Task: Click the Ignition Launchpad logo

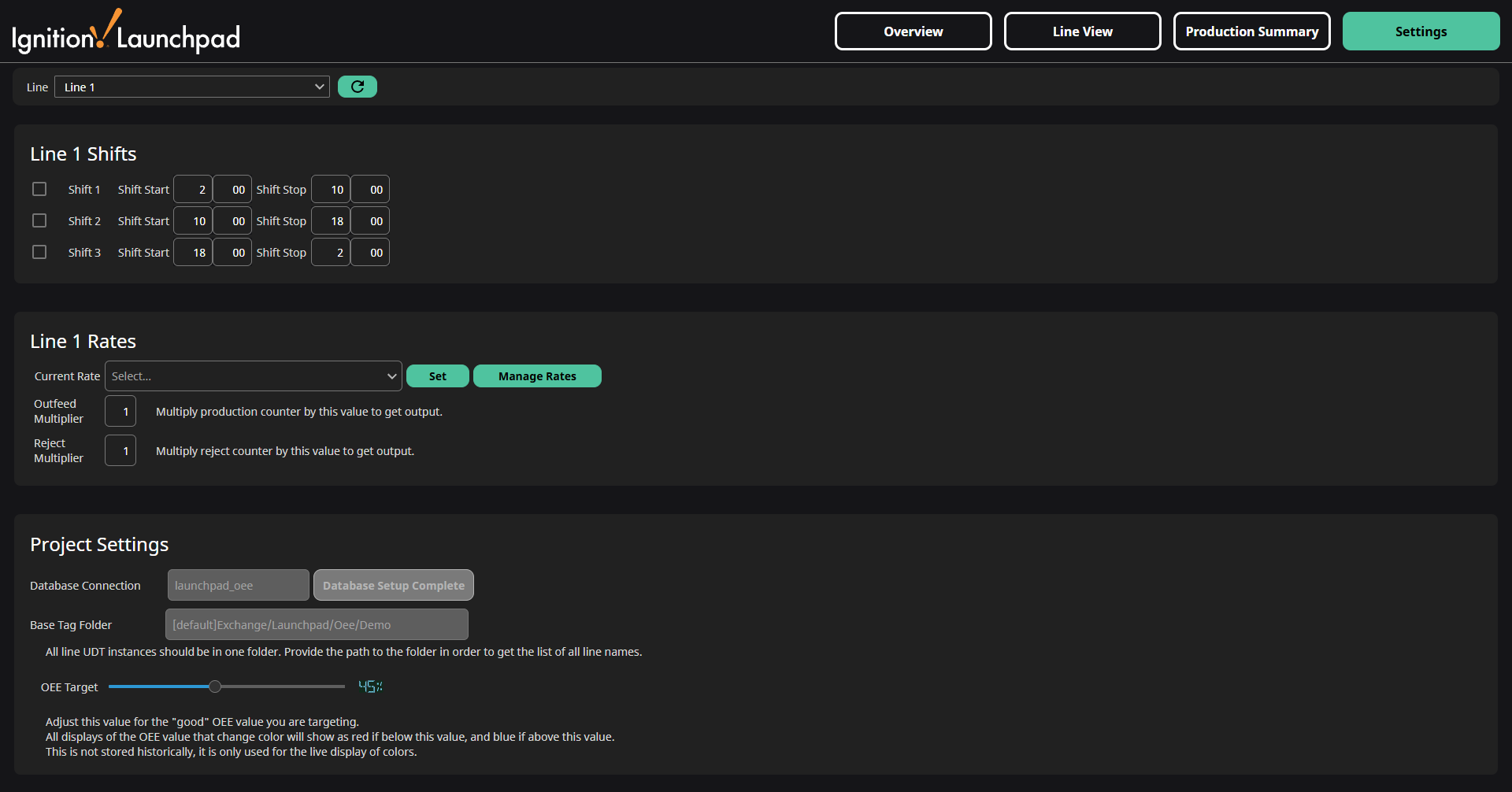Action: (x=126, y=33)
